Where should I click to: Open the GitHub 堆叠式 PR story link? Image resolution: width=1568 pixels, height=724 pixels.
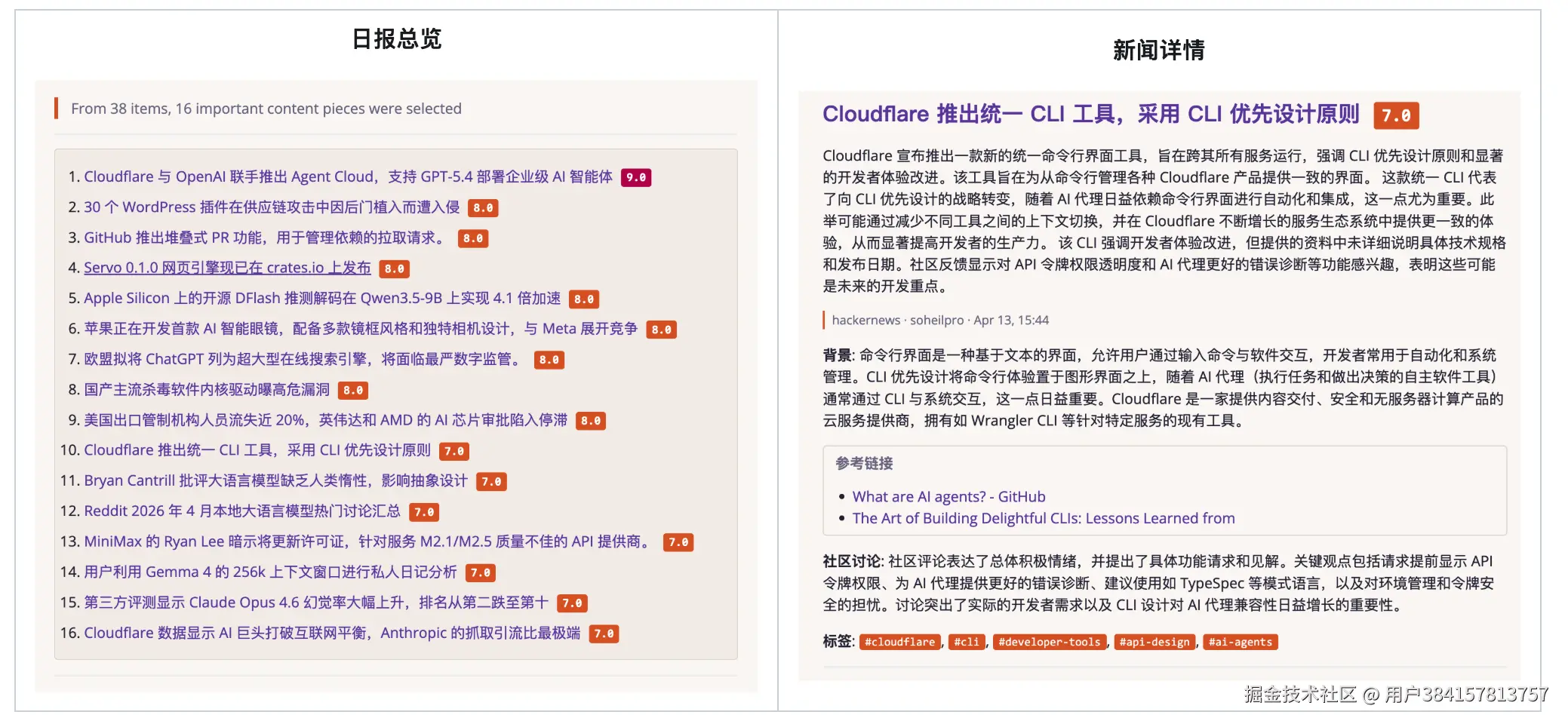[266, 238]
